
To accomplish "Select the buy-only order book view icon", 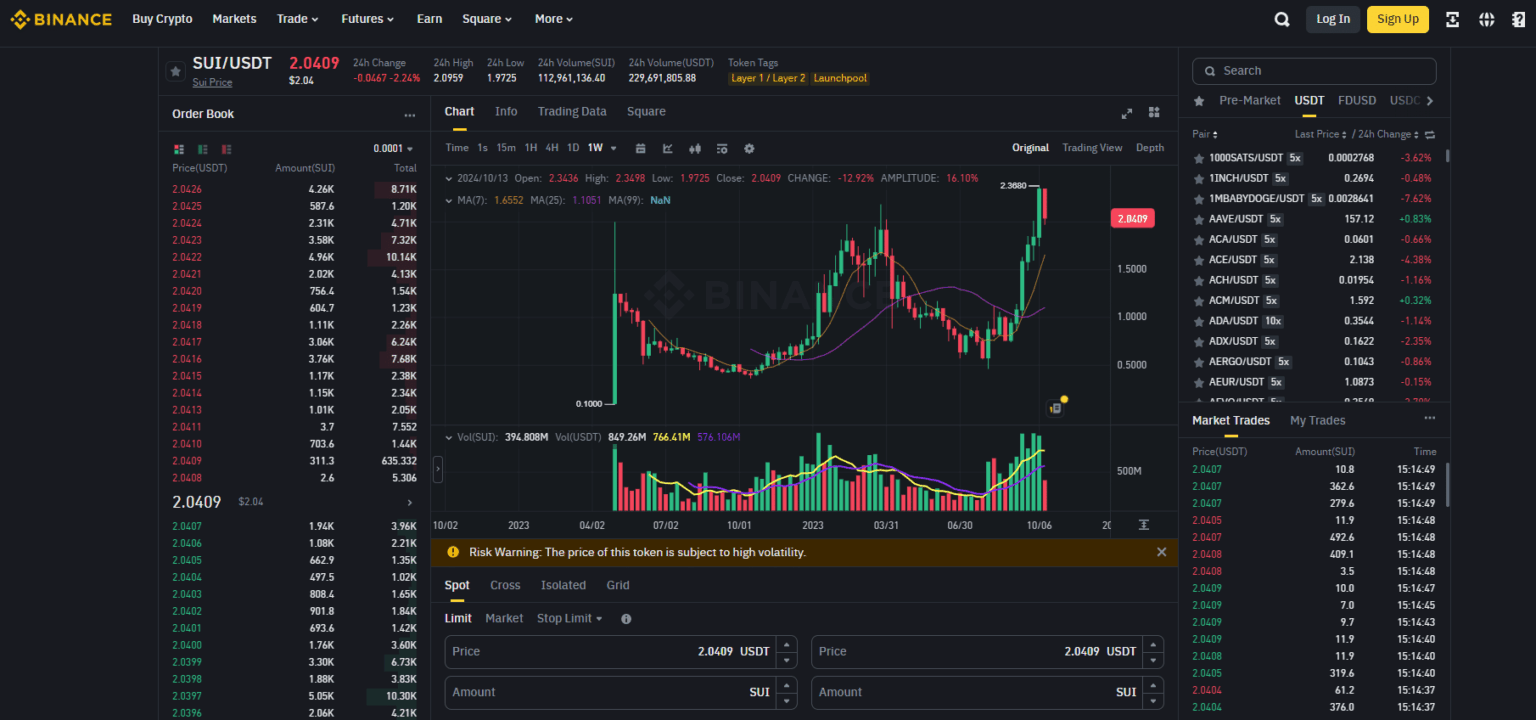I will click(x=202, y=148).
